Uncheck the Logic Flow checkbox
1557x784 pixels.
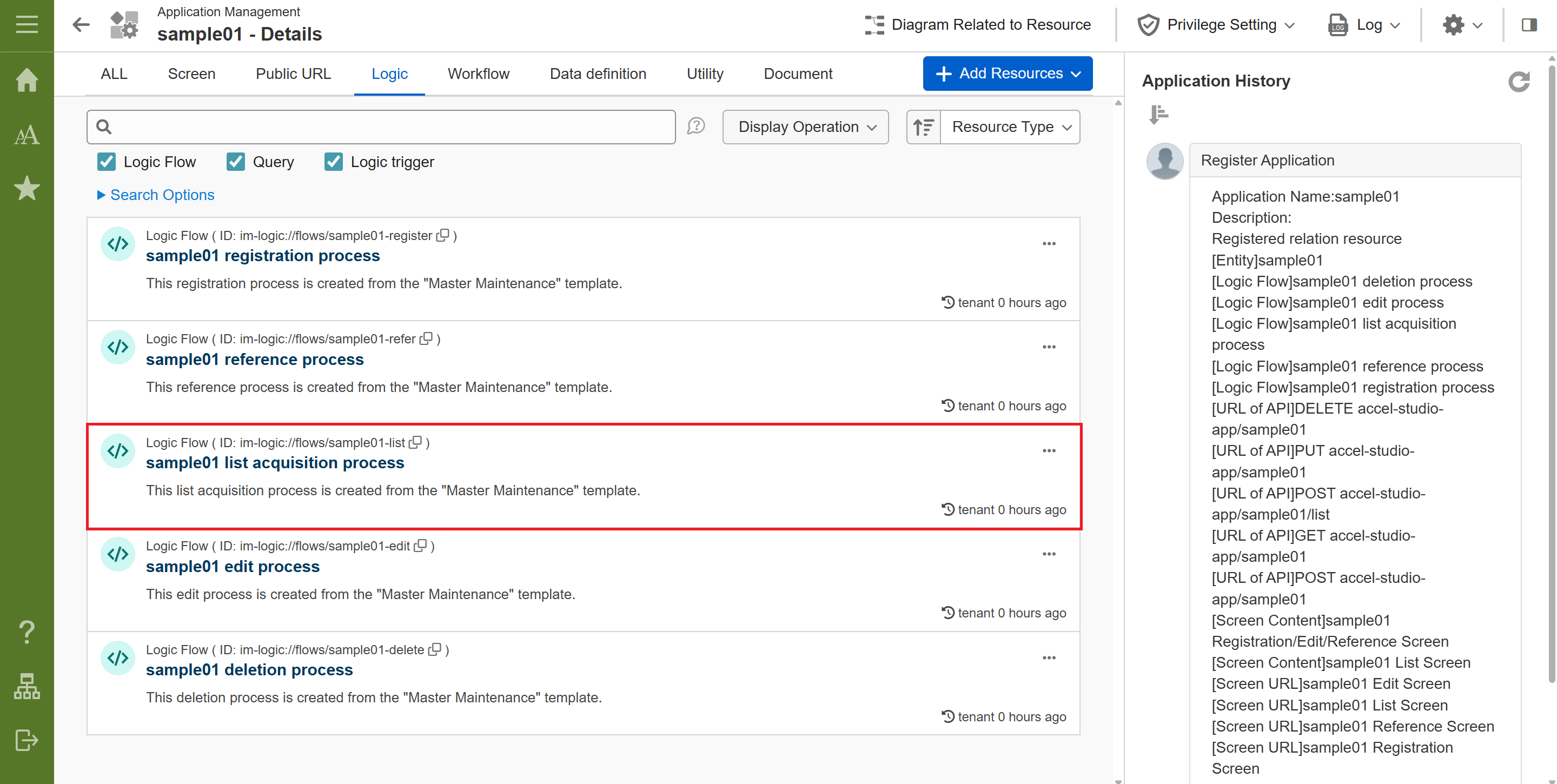(107, 162)
